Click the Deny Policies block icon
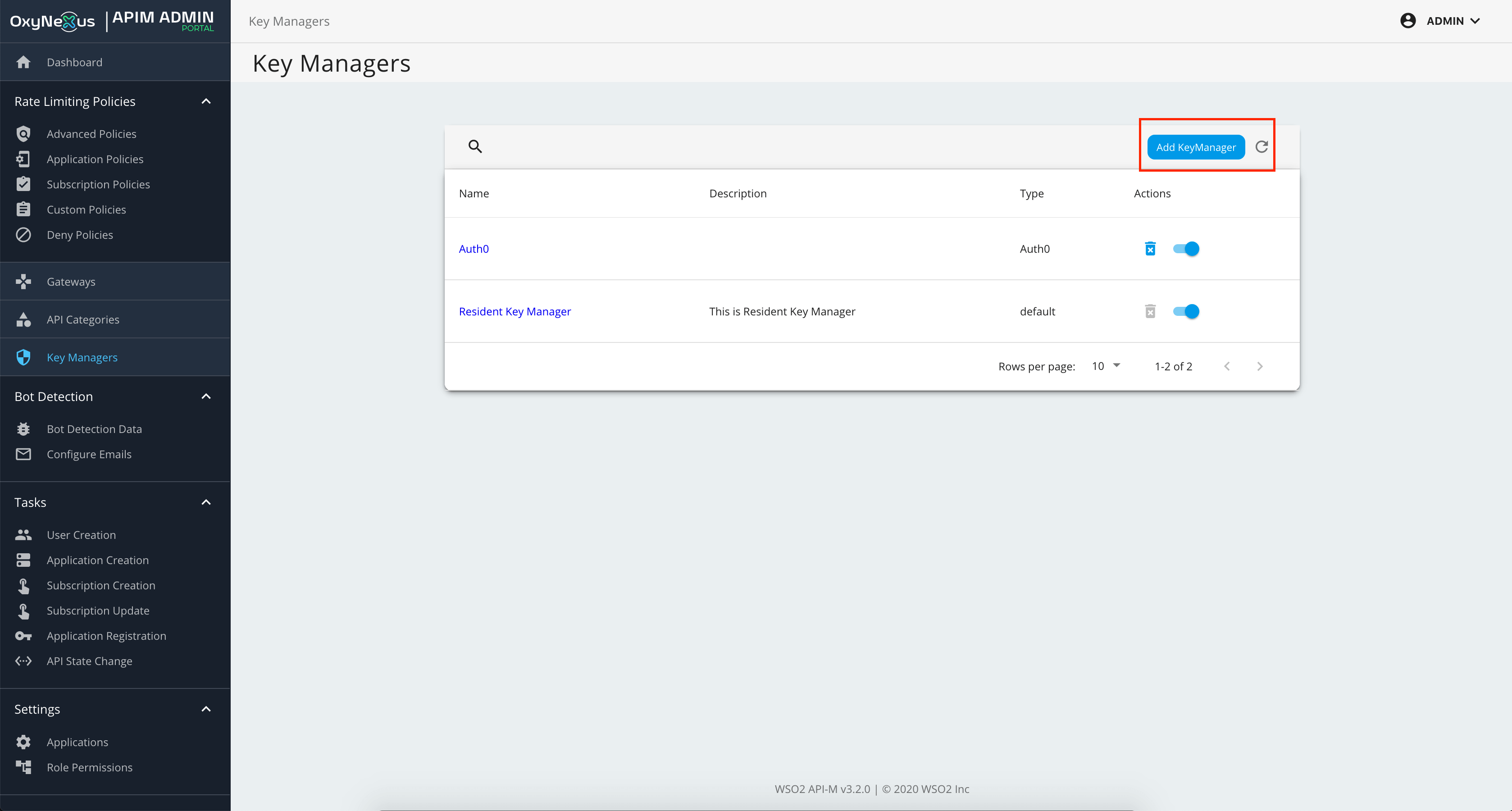 pyautogui.click(x=23, y=235)
